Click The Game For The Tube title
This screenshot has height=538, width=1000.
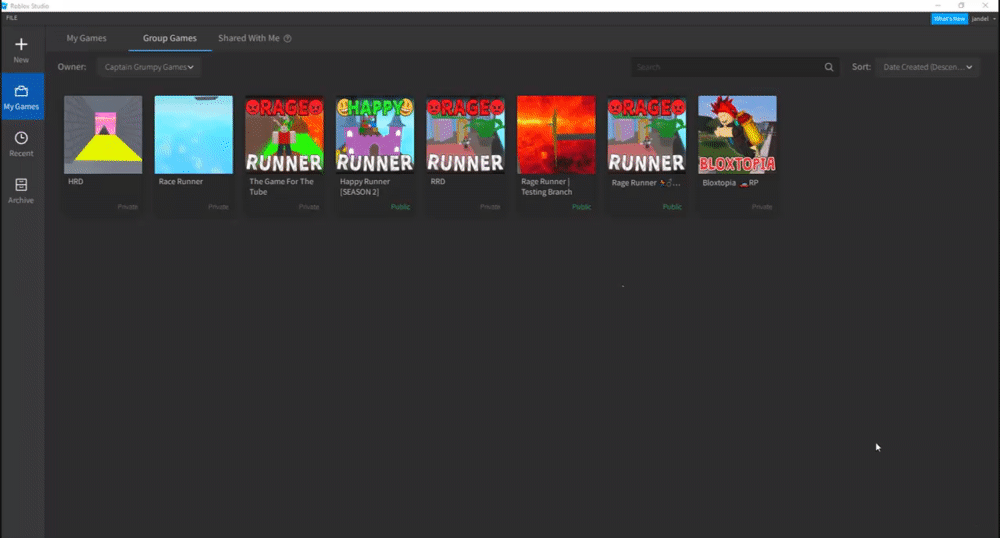[x=281, y=187]
